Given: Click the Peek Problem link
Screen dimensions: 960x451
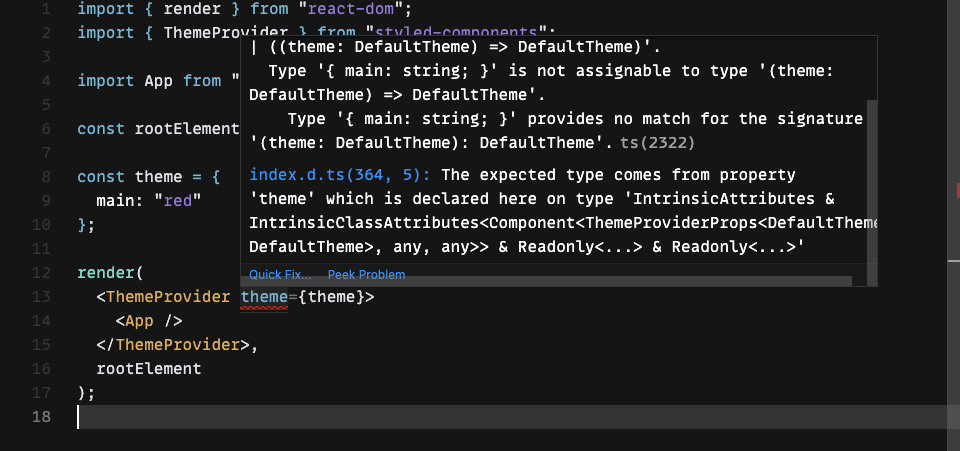Looking at the screenshot, I should point(366,275).
